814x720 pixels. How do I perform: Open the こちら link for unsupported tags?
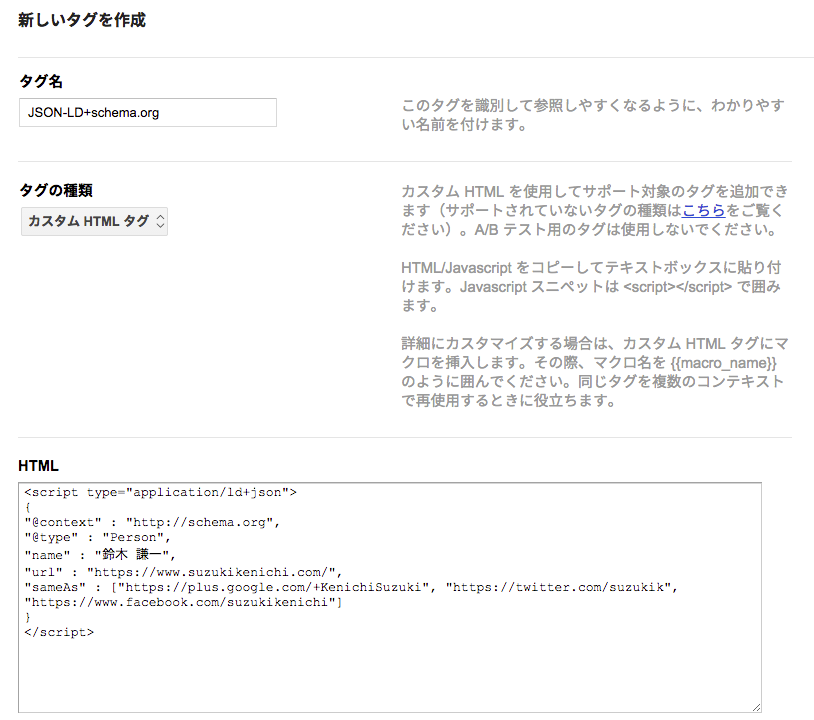[x=703, y=211]
